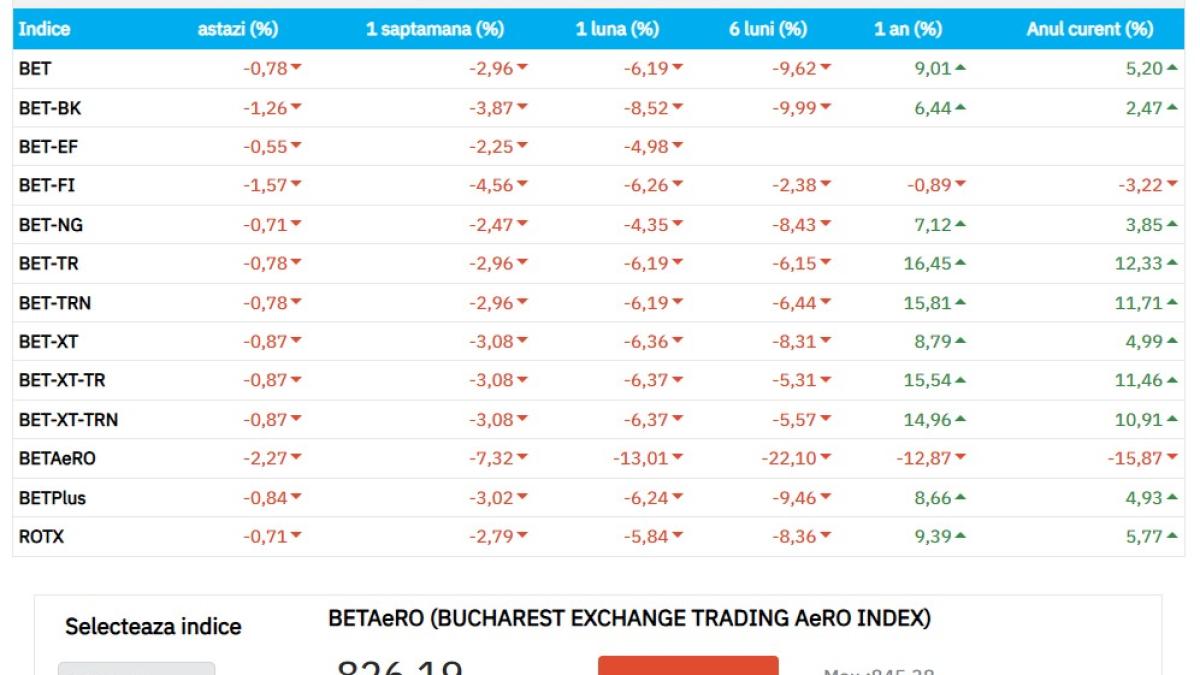Click the green arrow next to BET-NG 7,12
The image size is (1200, 675).
(x=960, y=225)
